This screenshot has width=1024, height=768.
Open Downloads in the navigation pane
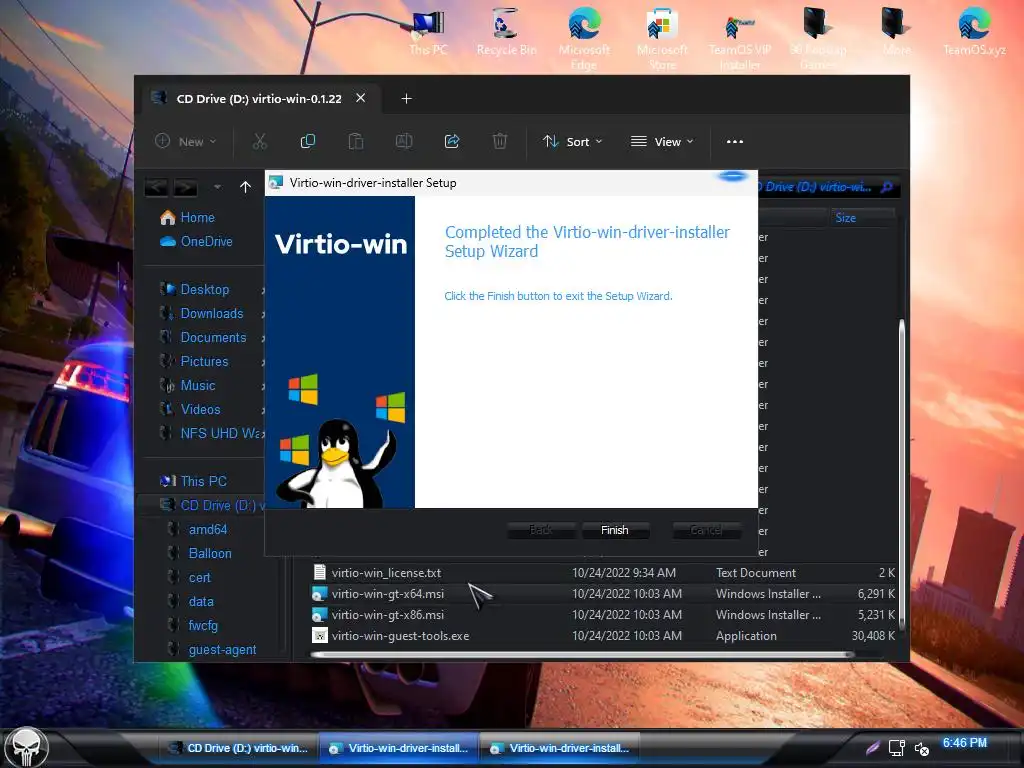212,313
